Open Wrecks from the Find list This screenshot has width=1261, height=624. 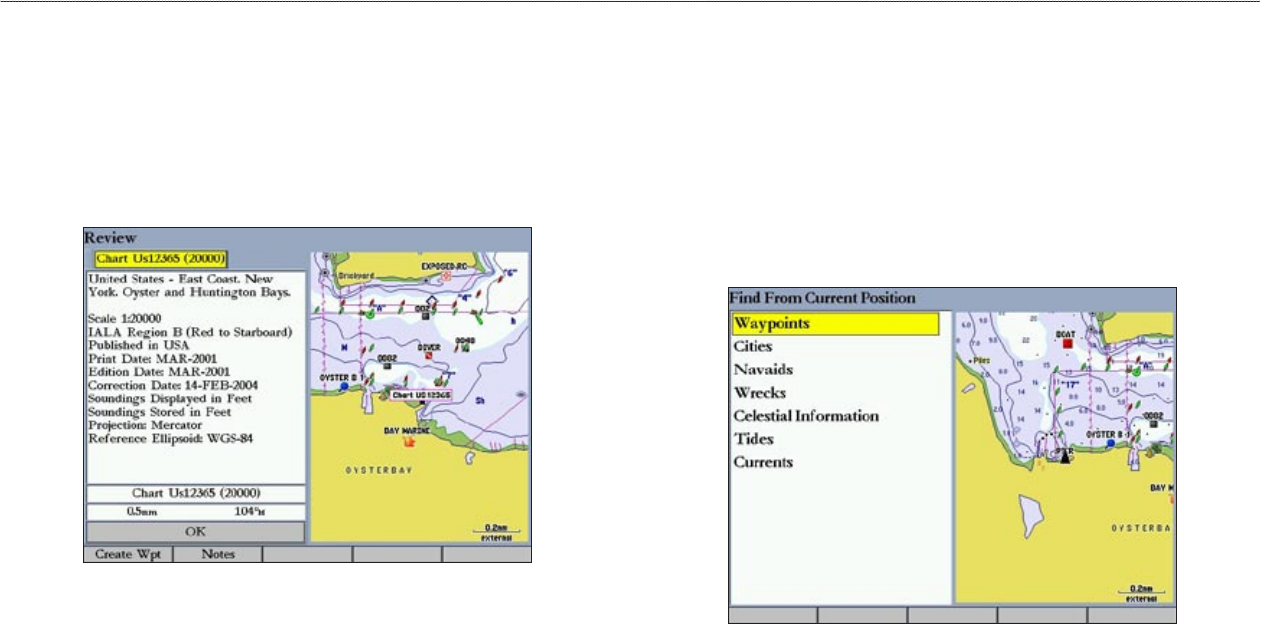point(759,393)
